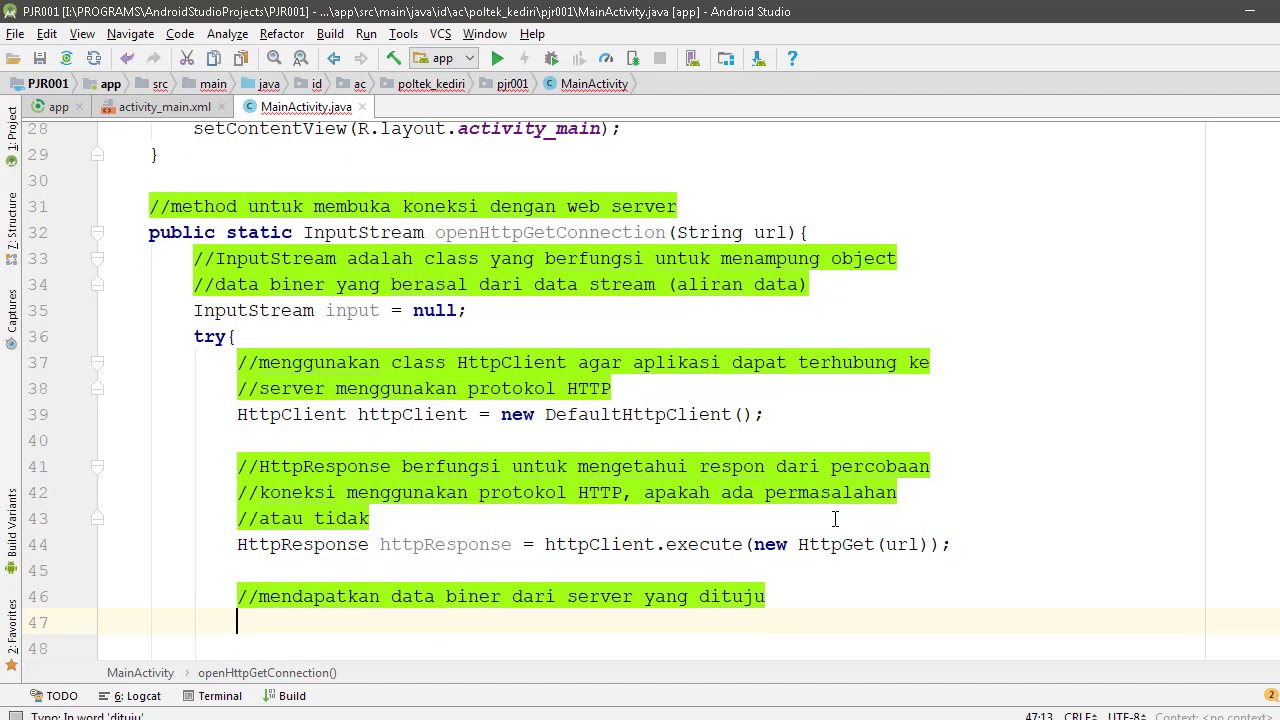The width and height of the screenshot is (1280, 720).
Task: Click MainActivity in bottom breadcrumb
Action: click(140, 673)
